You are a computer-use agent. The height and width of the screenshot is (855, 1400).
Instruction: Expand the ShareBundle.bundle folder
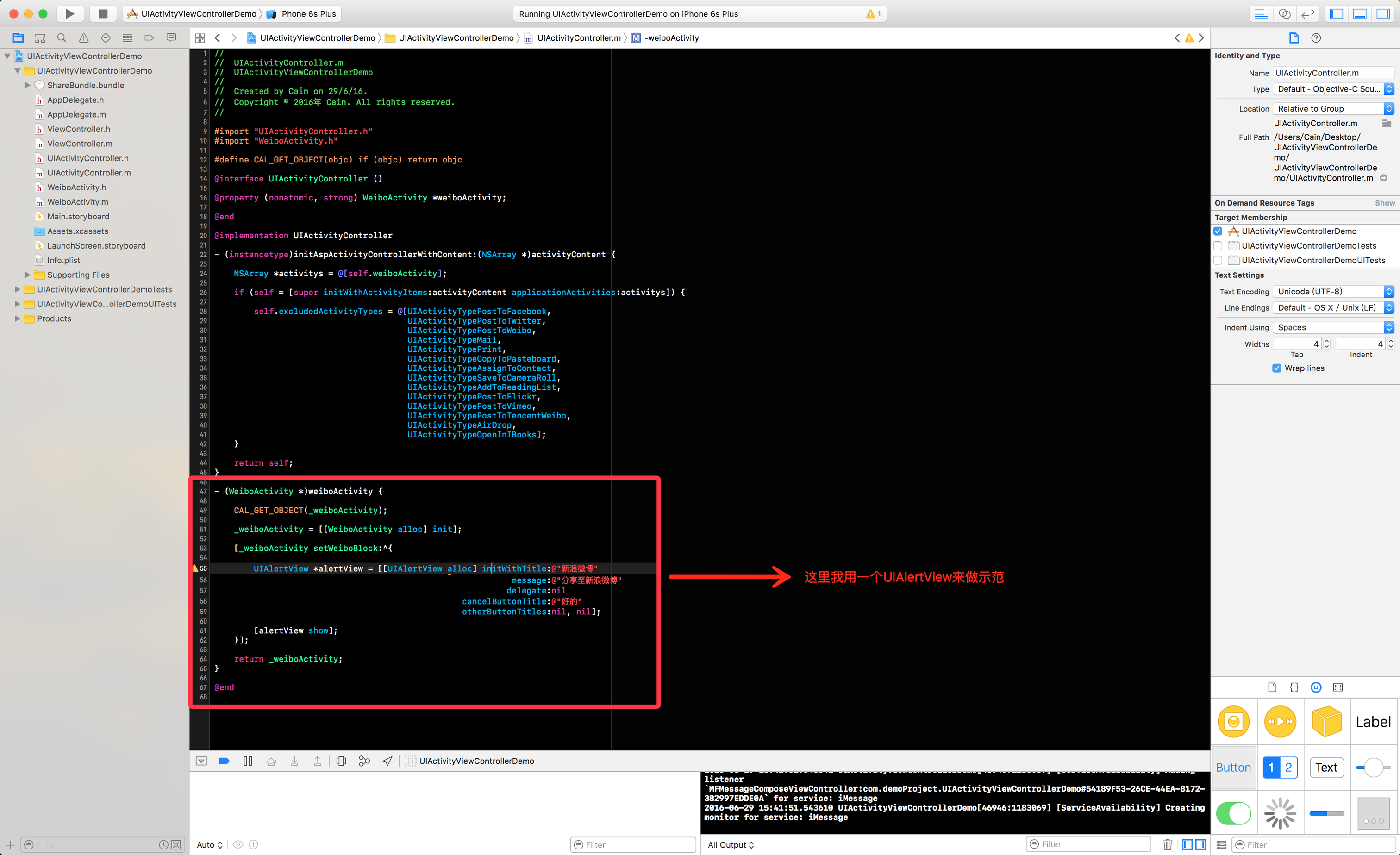(x=27, y=85)
